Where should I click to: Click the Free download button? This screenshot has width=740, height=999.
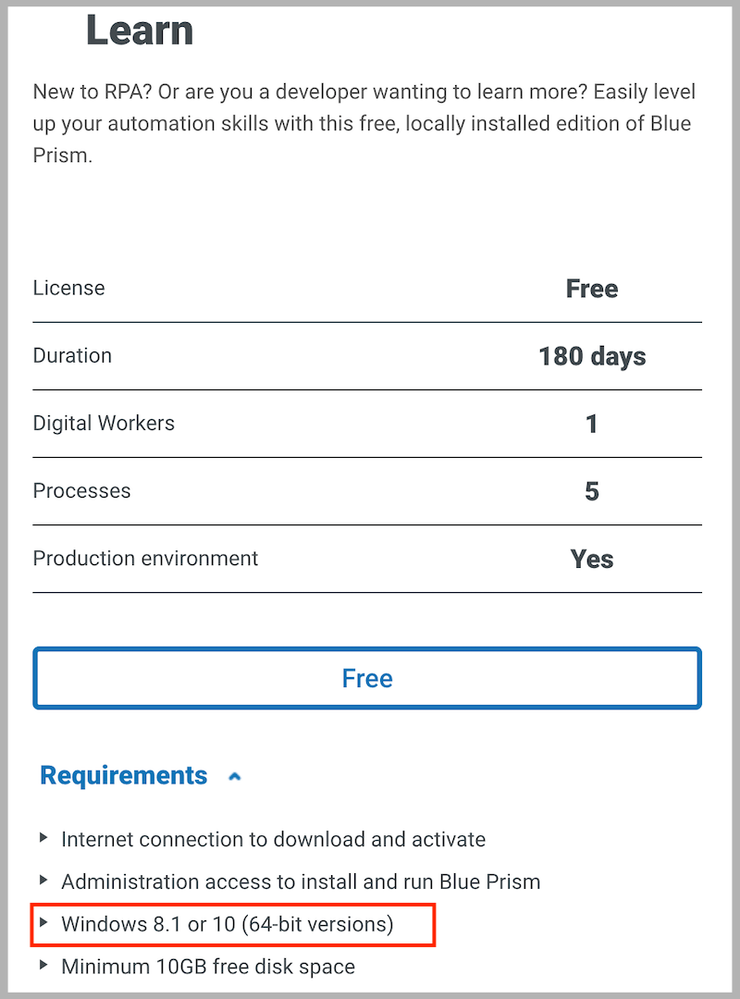pyautogui.click(x=367, y=679)
